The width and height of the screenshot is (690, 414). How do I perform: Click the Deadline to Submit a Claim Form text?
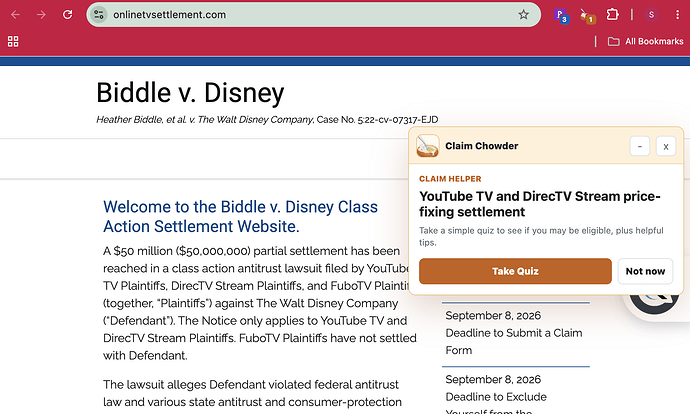pos(514,341)
